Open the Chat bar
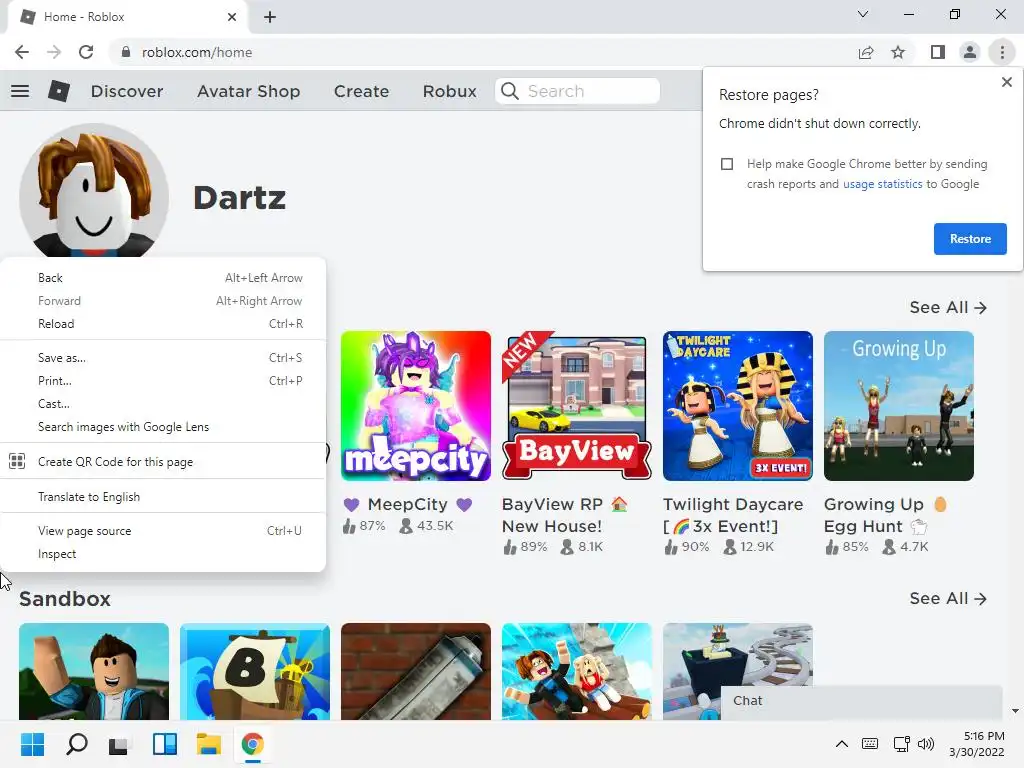This screenshot has width=1024, height=768. tap(861, 701)
